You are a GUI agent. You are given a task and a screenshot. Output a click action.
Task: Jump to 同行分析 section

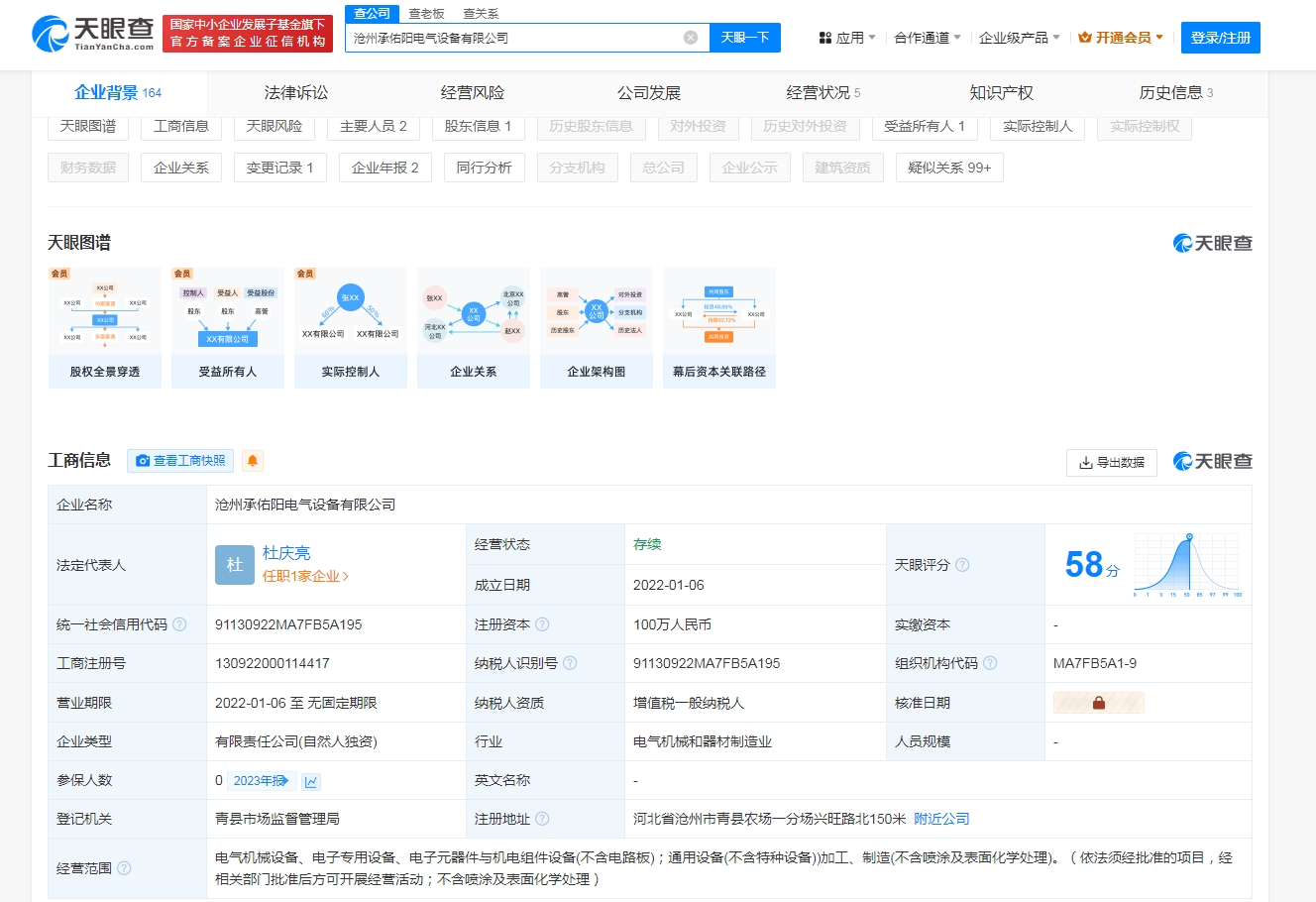(485, 168)
